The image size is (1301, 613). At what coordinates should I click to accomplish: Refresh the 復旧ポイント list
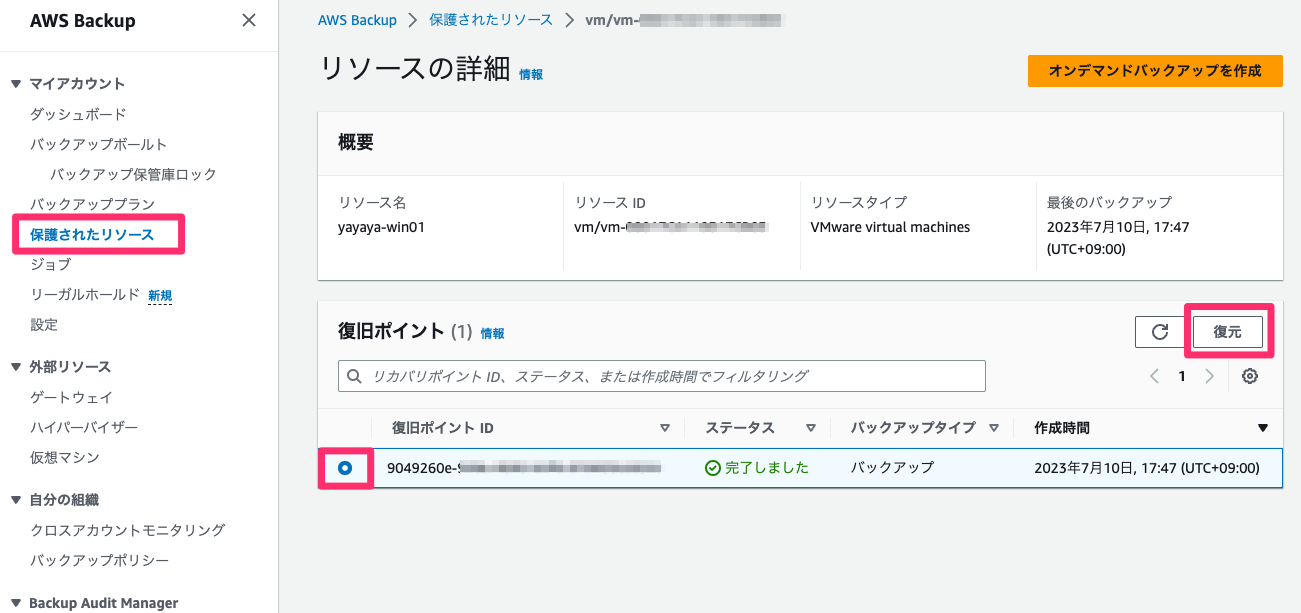[x=1159, y=331]
